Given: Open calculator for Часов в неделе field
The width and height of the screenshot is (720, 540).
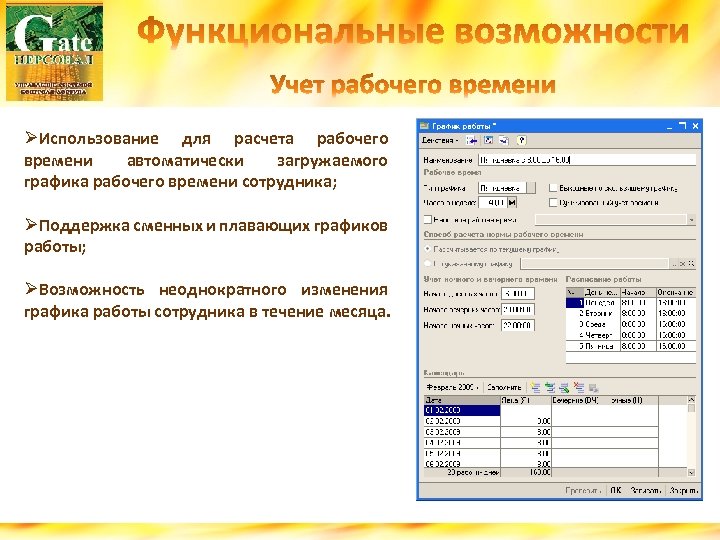Looking at the screenshot, I should click(x=512, y=202).
